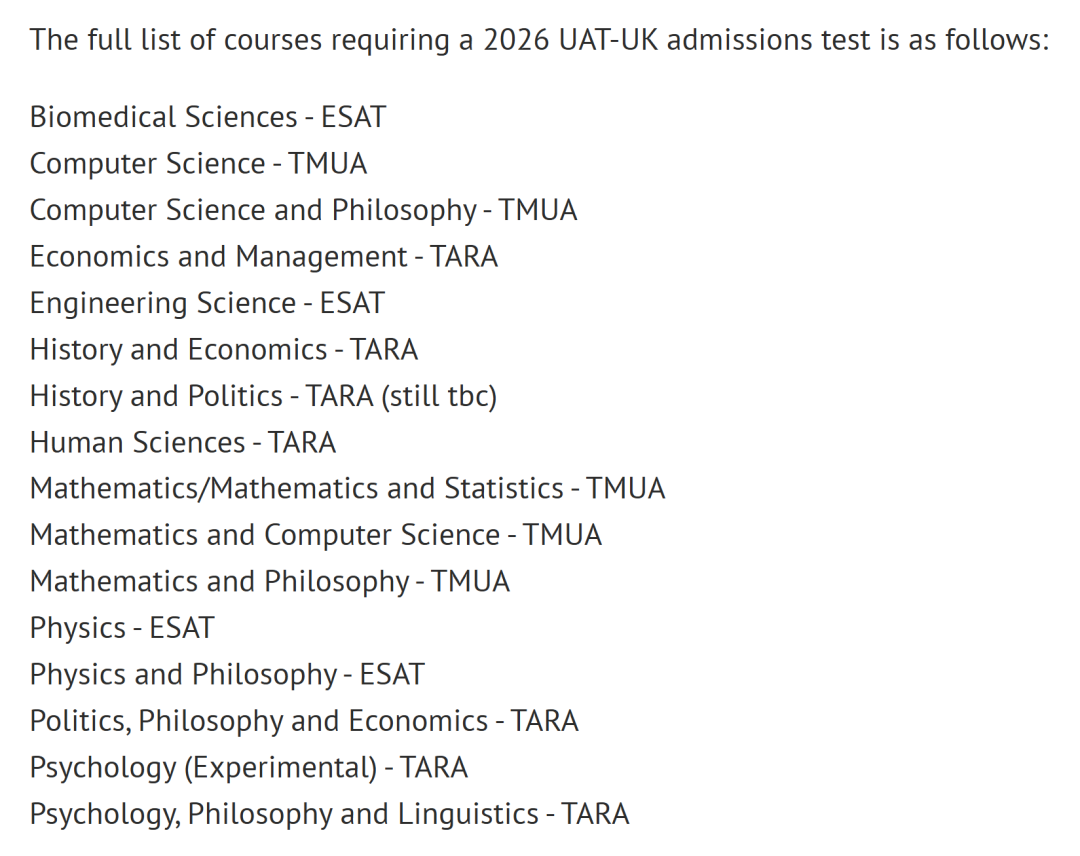Click the Mathematics/Mathematics and Statistics - TMUA line
This screenshot has width=1080, height=856.
pyautogui.click(x=347, y=488)
